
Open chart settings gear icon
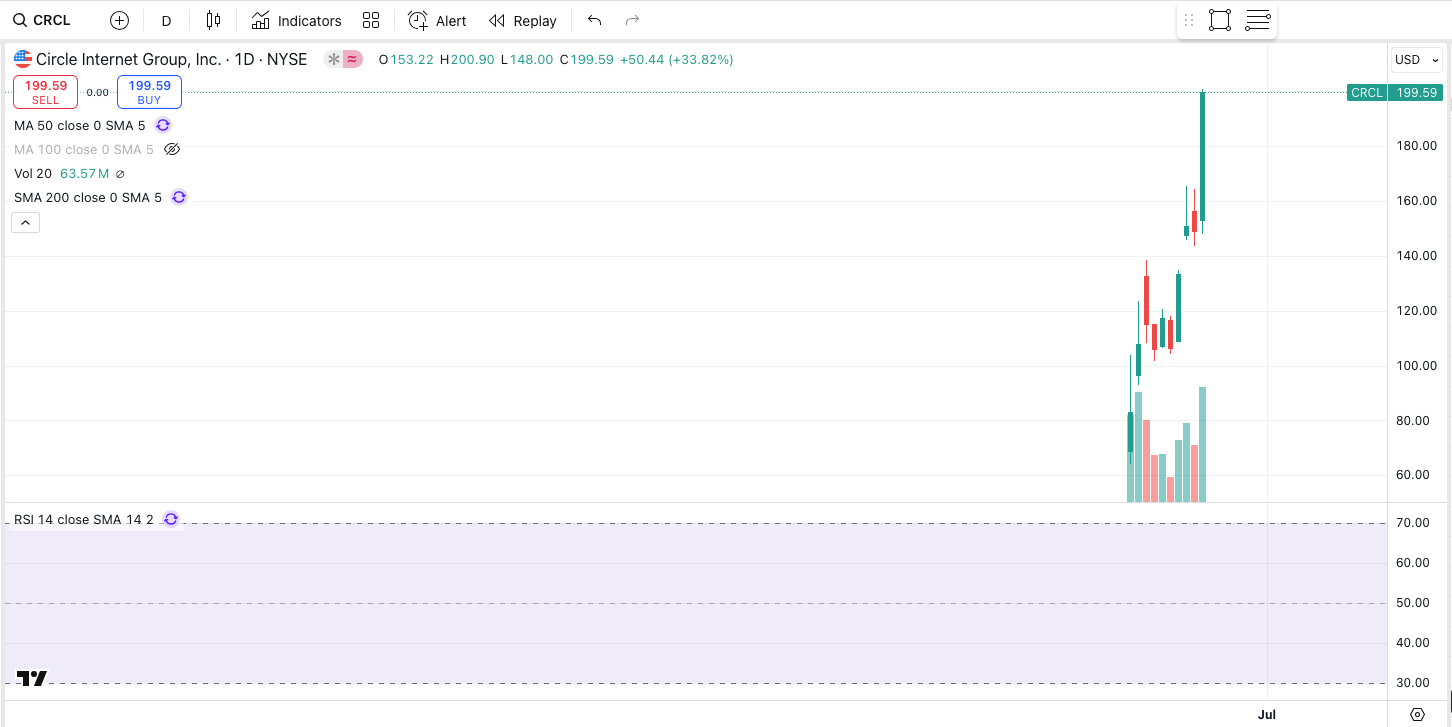1417,714
